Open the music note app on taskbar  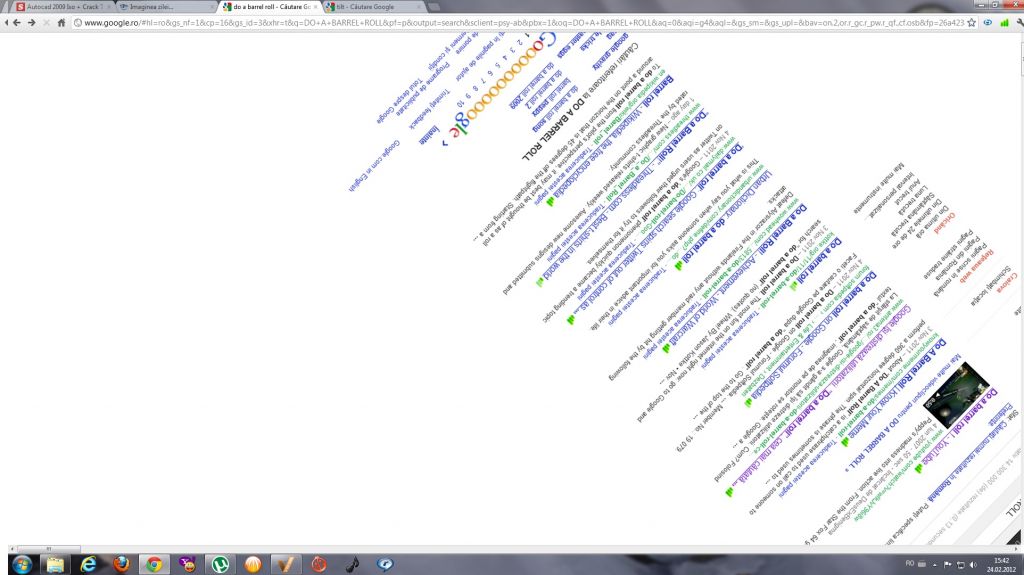click(x=352, y=564)
